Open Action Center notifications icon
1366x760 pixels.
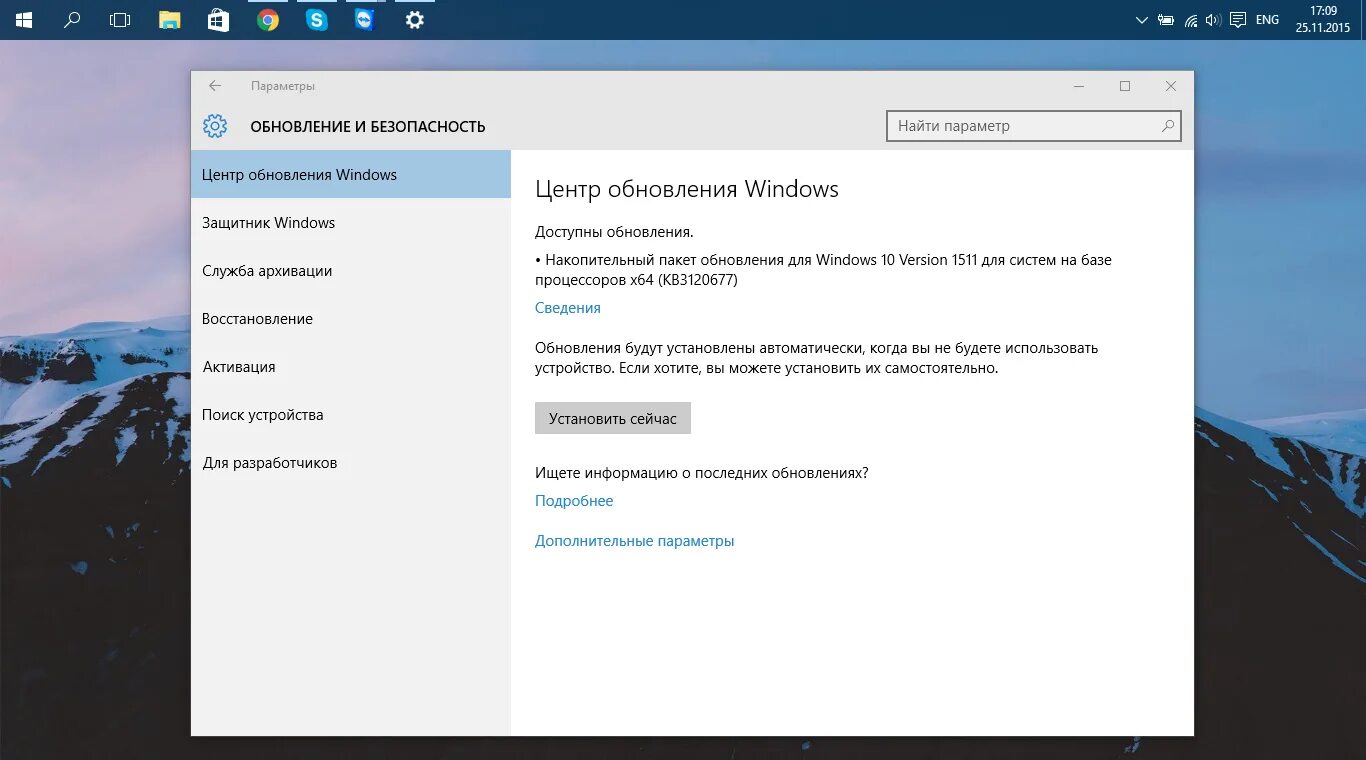point(1238,20)
